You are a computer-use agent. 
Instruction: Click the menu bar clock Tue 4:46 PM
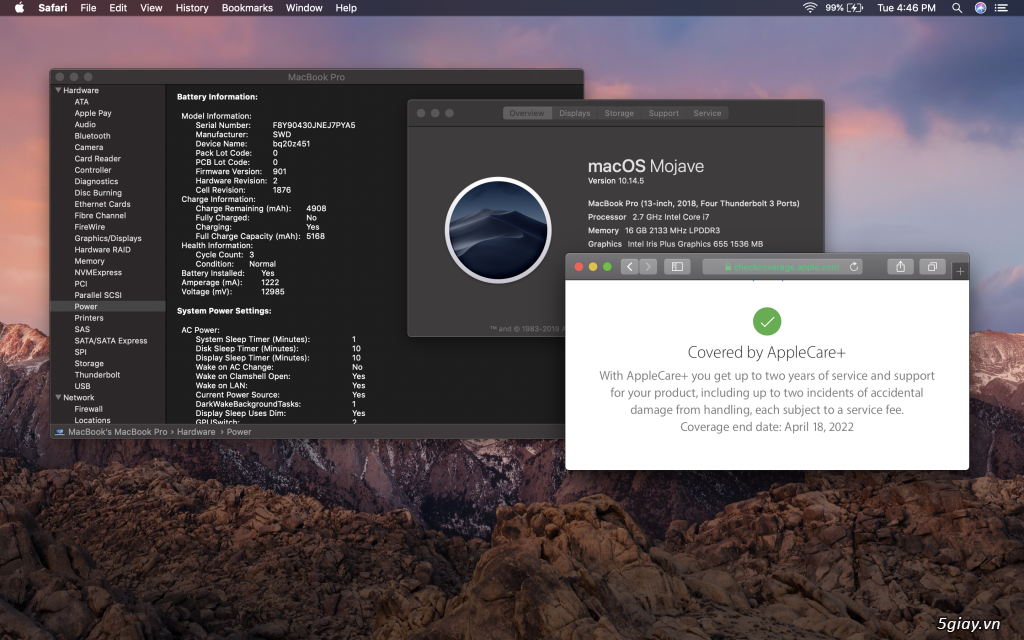[x=906, y=8]
